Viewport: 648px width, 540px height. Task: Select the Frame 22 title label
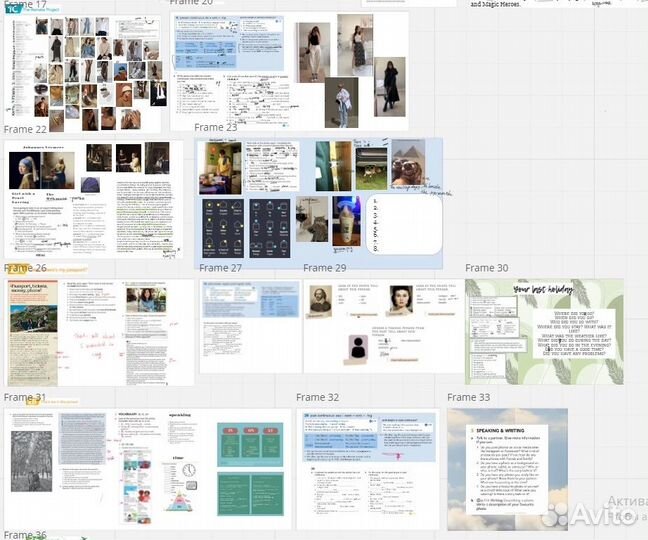pos(25,129)
